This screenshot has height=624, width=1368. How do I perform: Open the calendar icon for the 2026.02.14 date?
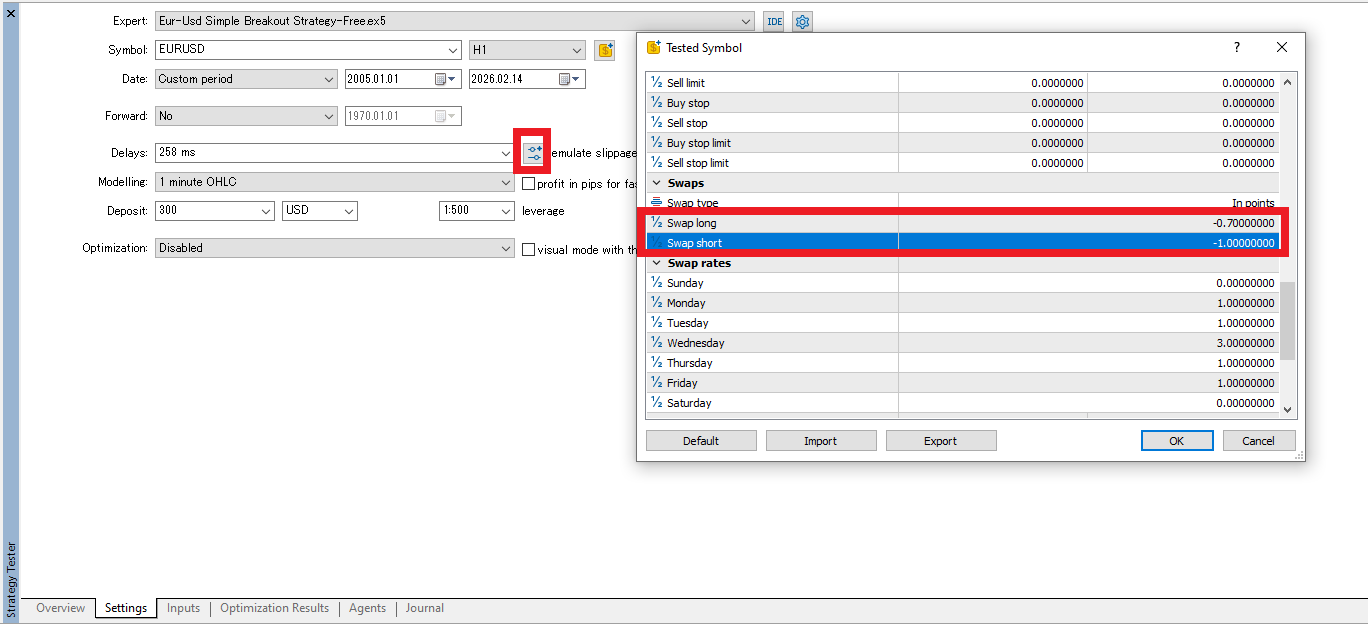(565, 78)
